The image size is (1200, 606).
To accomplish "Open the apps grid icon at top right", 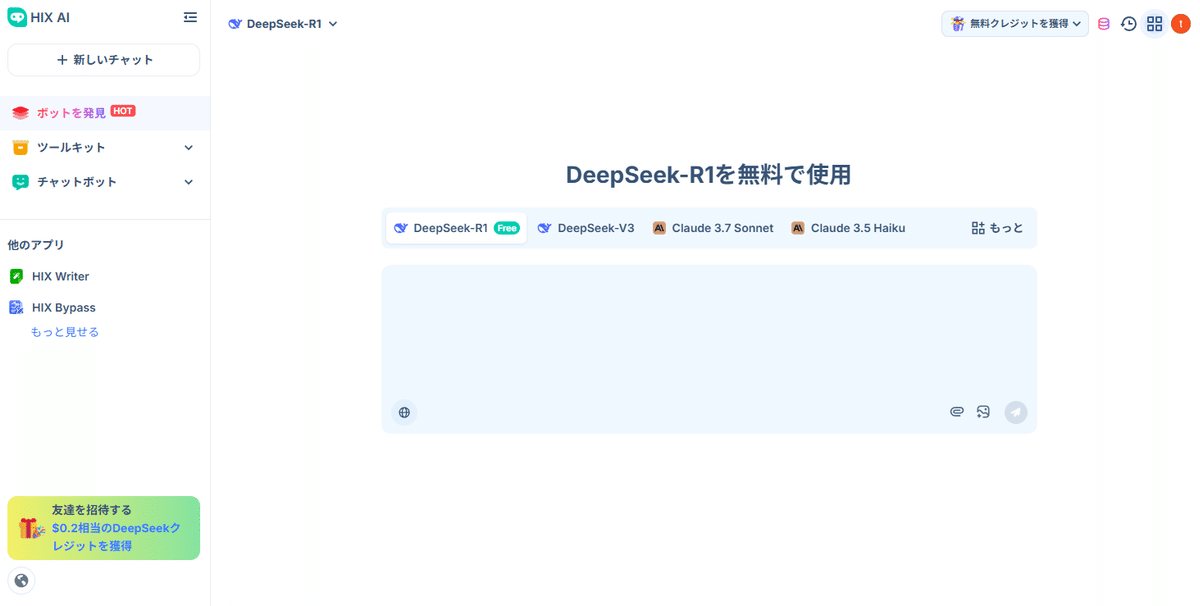I will coord(1154,23).
